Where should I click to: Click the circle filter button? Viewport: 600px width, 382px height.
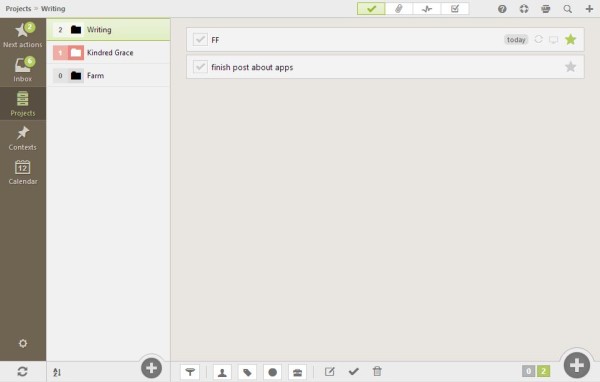click(272, 372)
